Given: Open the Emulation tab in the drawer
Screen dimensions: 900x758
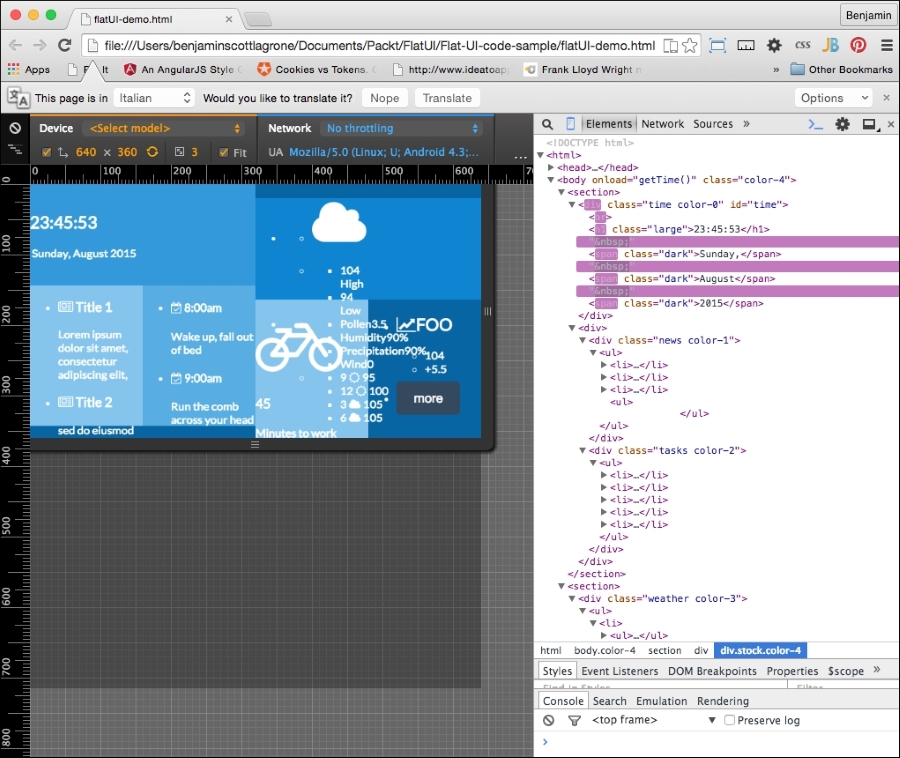Looking at the screenshot, I should [661, 700].
